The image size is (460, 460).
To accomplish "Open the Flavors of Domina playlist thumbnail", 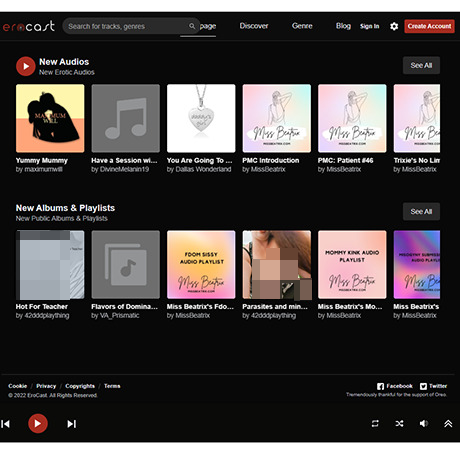I will point(126,265).
